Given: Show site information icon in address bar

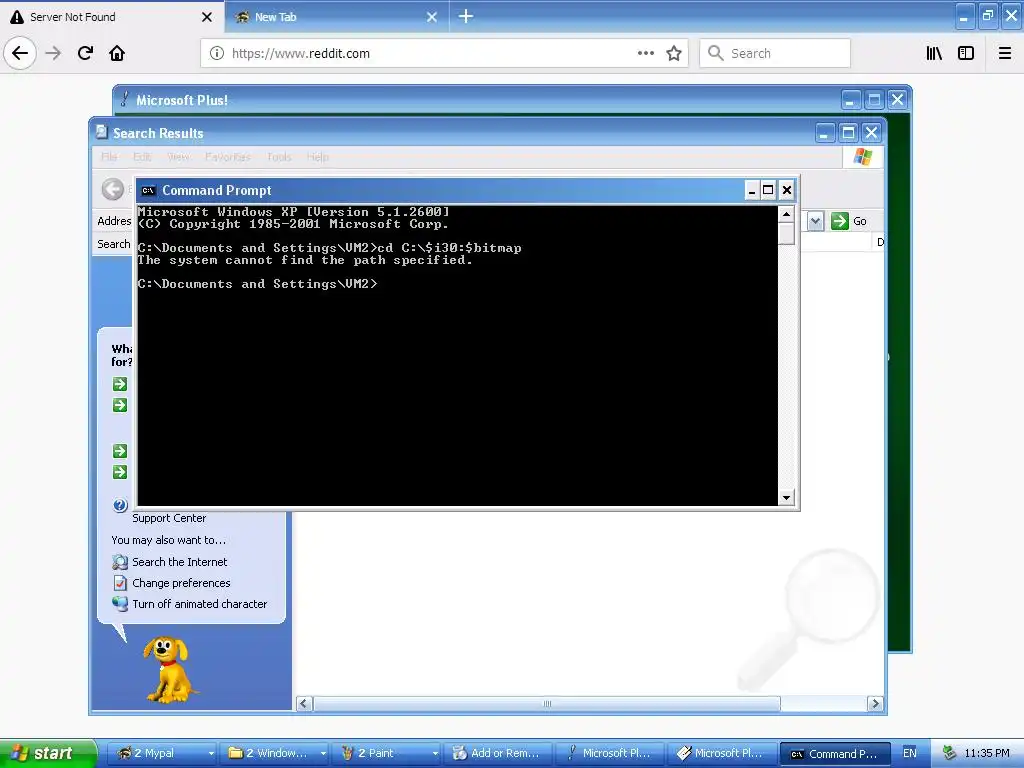Looking at the screenshot, I should coord(217,53).
